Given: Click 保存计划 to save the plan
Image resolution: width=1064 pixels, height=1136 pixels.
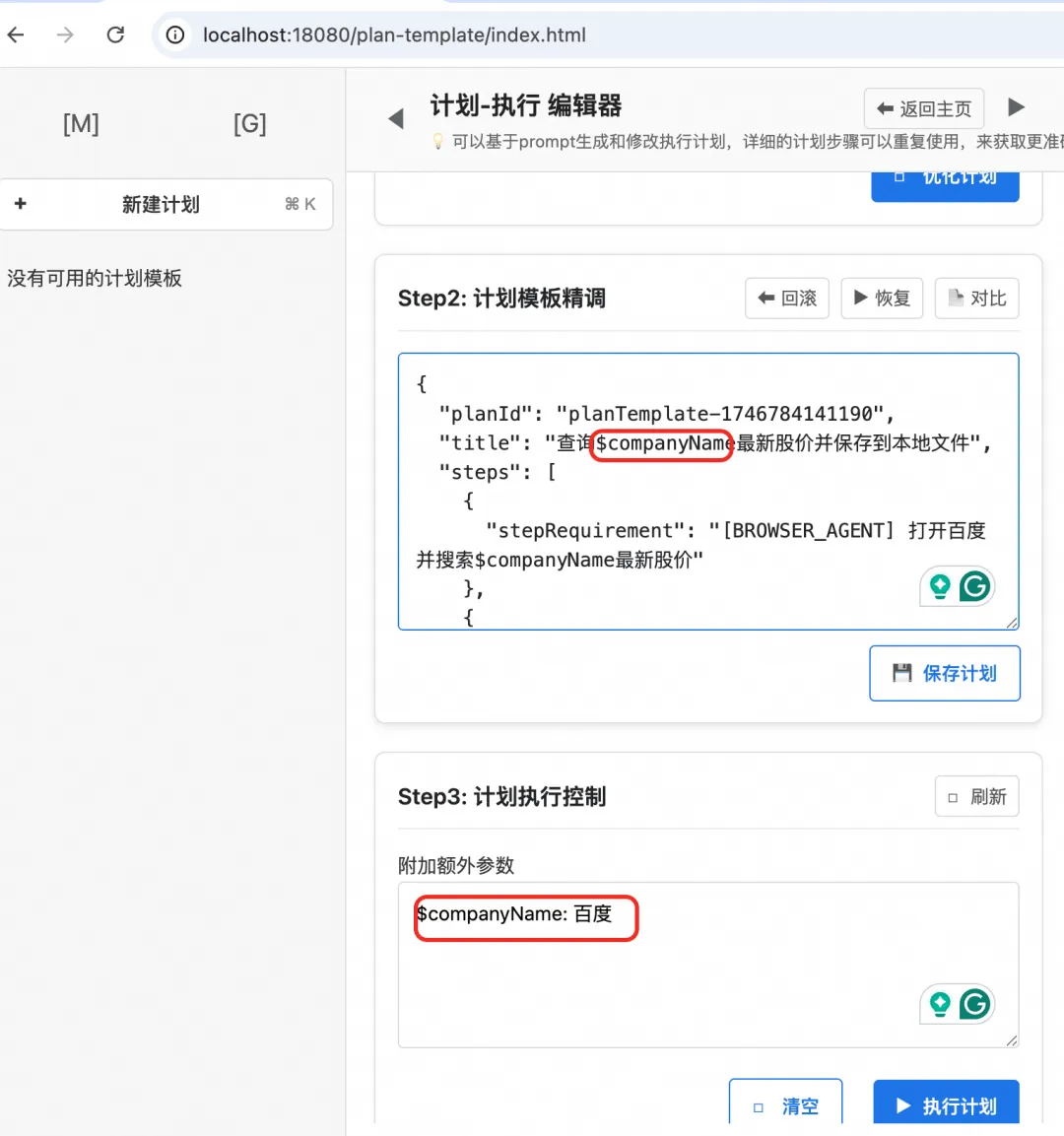Looking at the screenshot, I should coord(944,673).
